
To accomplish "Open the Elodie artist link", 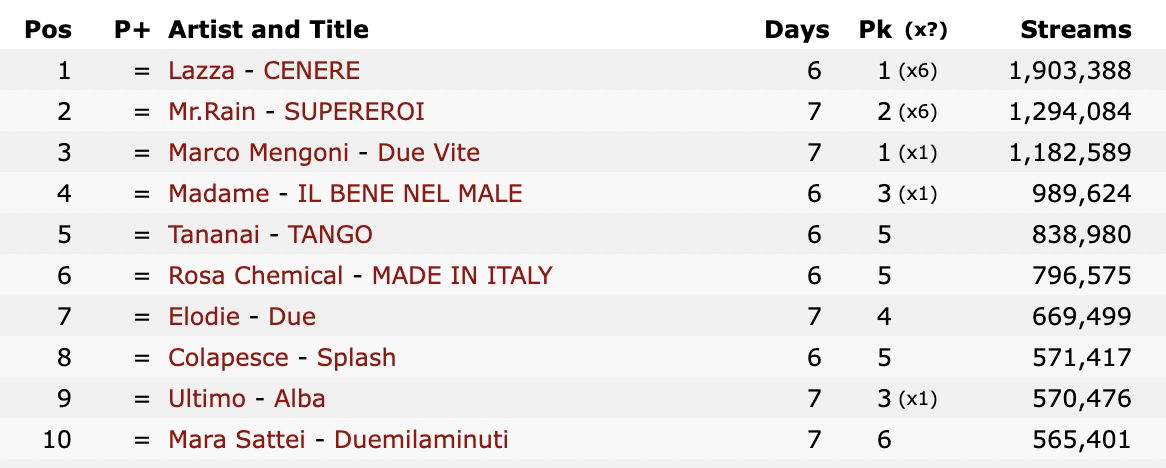I will 204,316.
